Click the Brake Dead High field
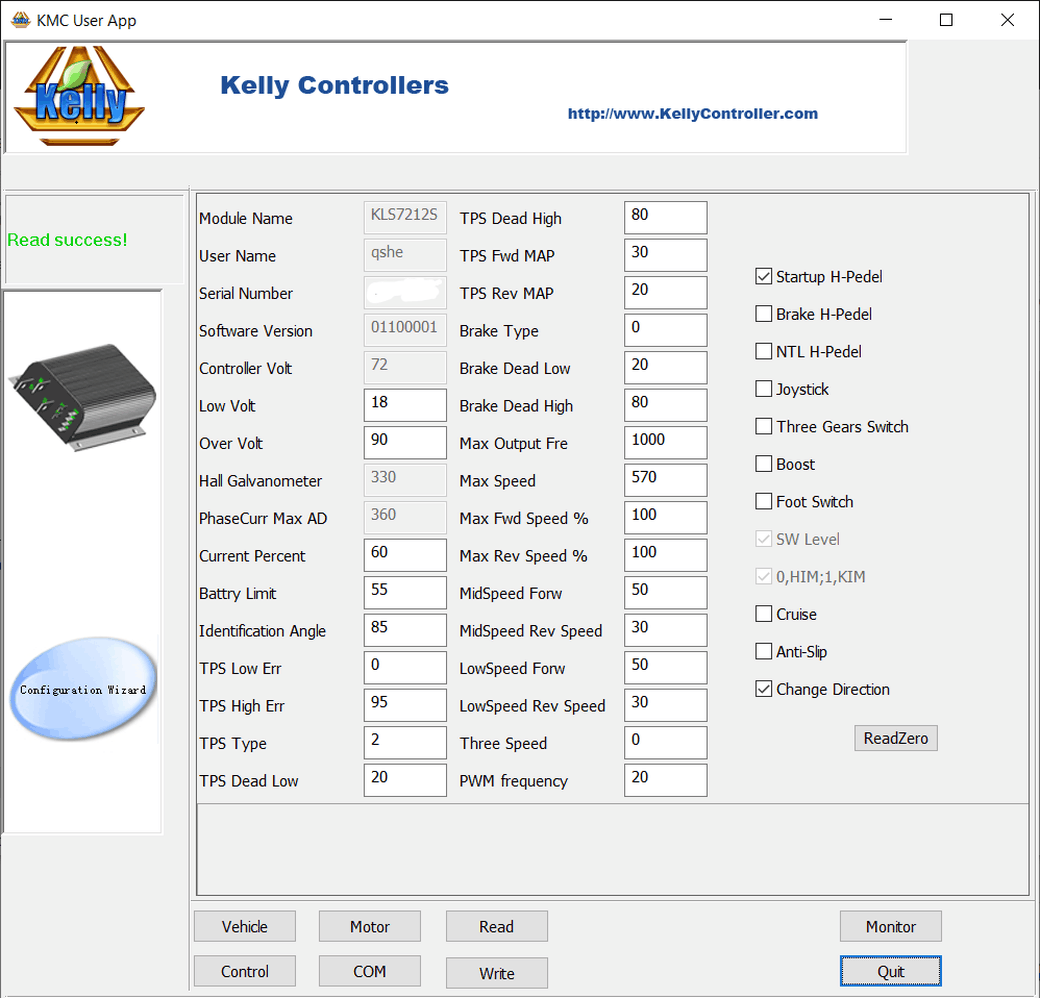 point(665,405)
